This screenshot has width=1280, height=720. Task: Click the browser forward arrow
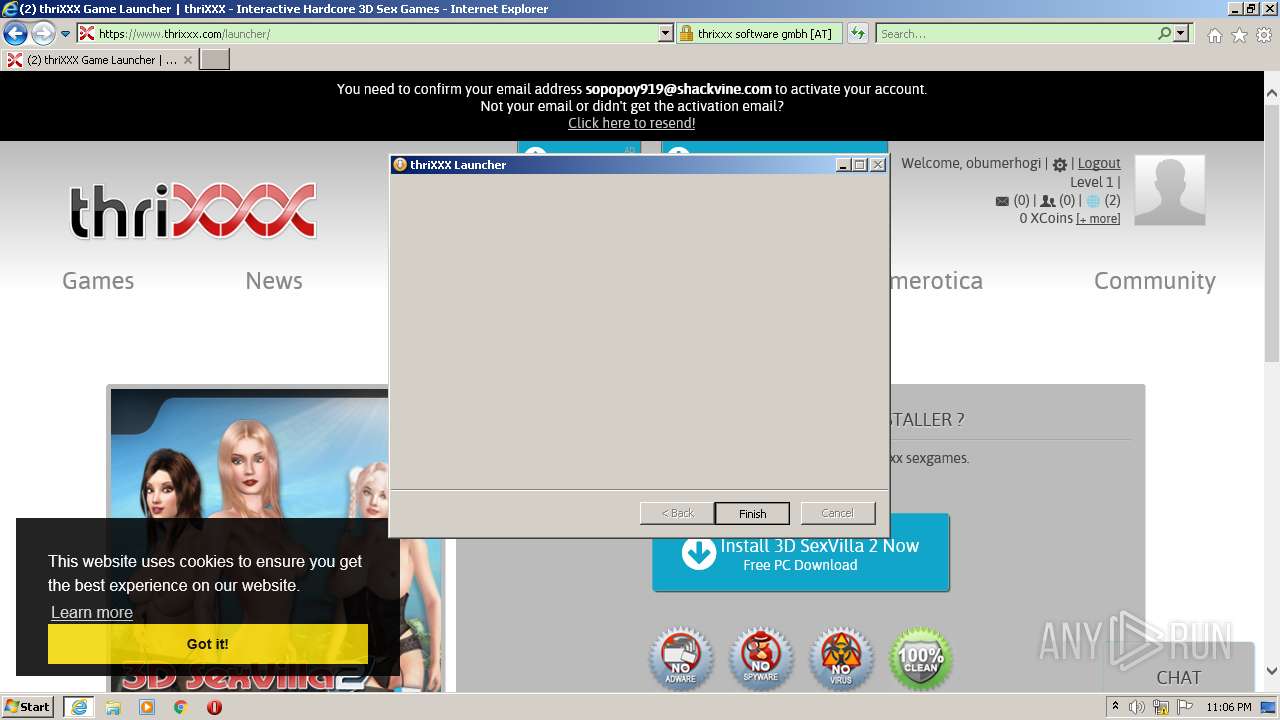pos(43,33)
